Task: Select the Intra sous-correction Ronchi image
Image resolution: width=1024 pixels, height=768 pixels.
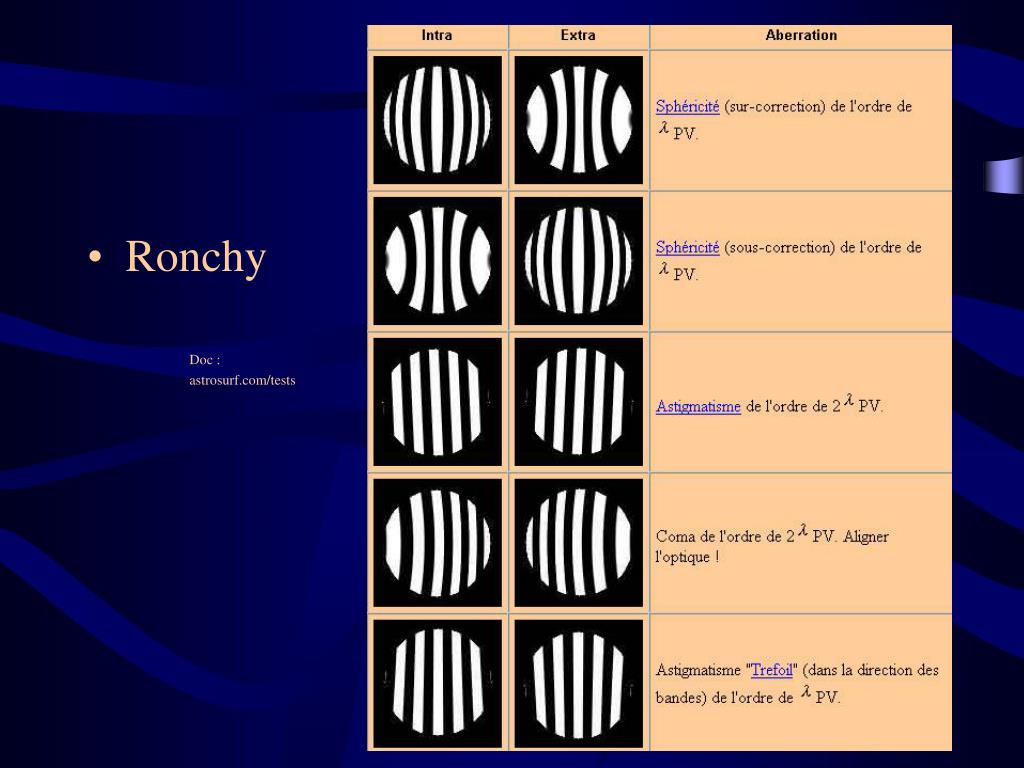Action: tap(438, 261)
